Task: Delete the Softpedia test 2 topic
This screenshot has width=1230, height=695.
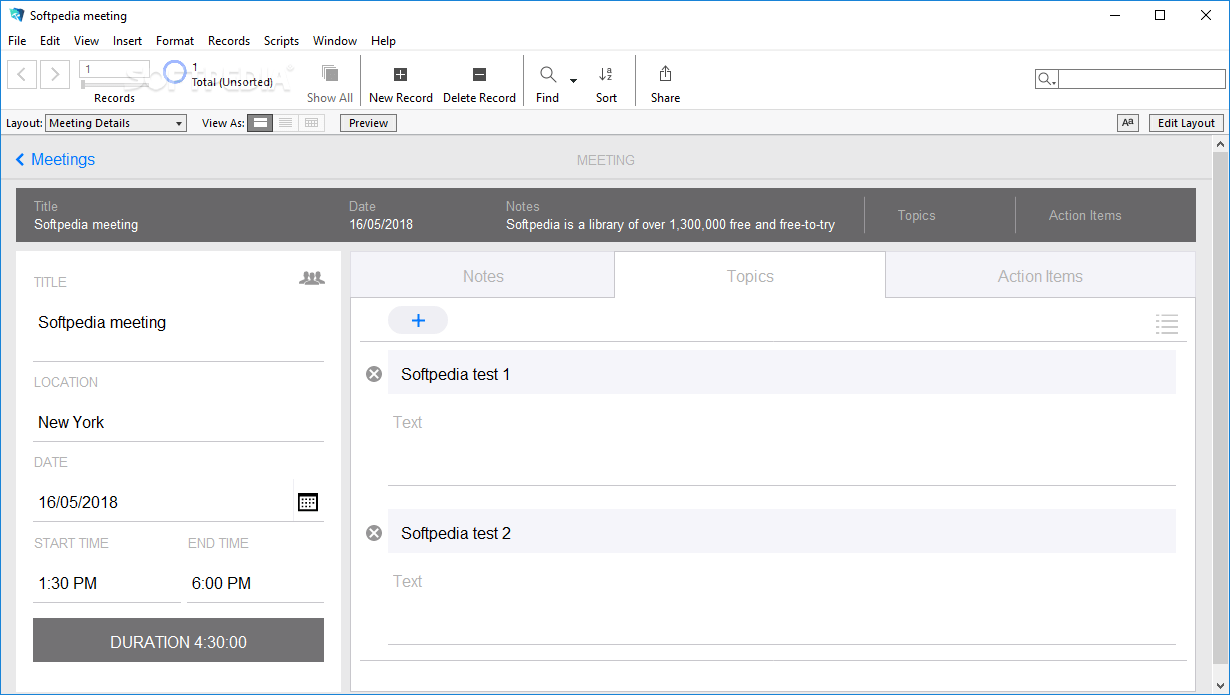Action: pyautogui.click(x=374, y=533)
